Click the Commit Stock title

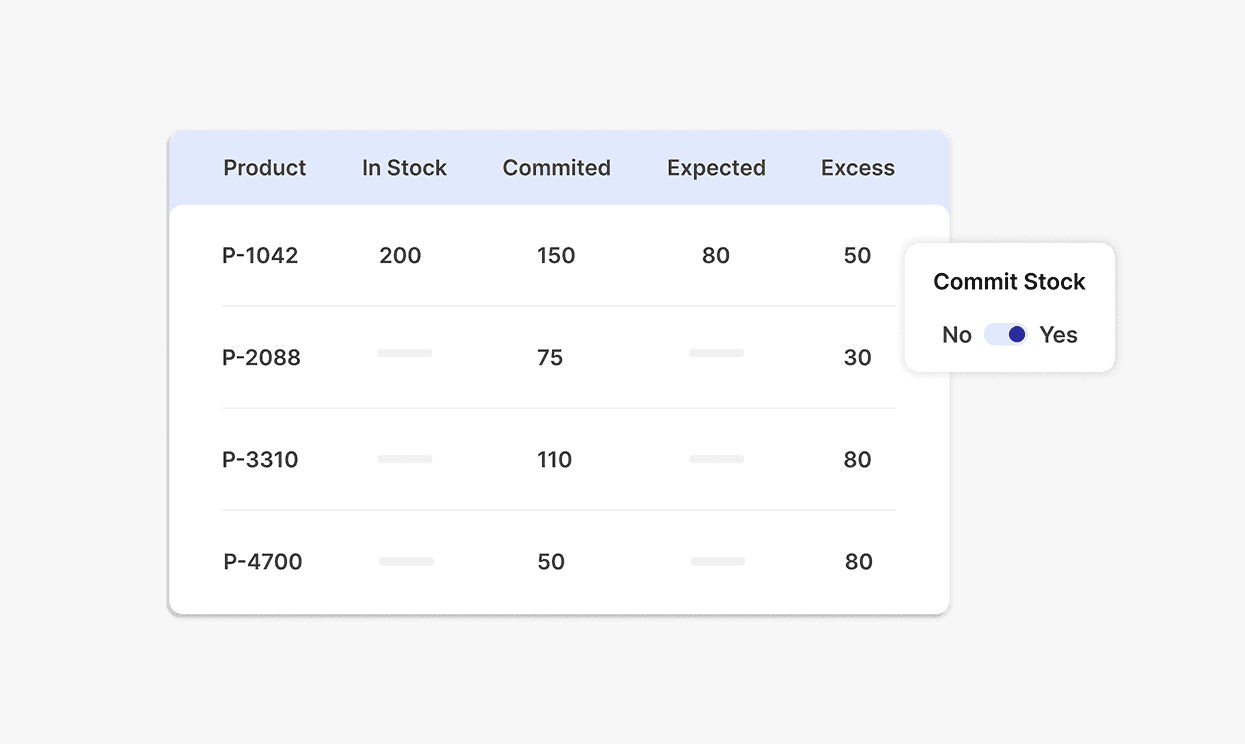pos(1009,282)
